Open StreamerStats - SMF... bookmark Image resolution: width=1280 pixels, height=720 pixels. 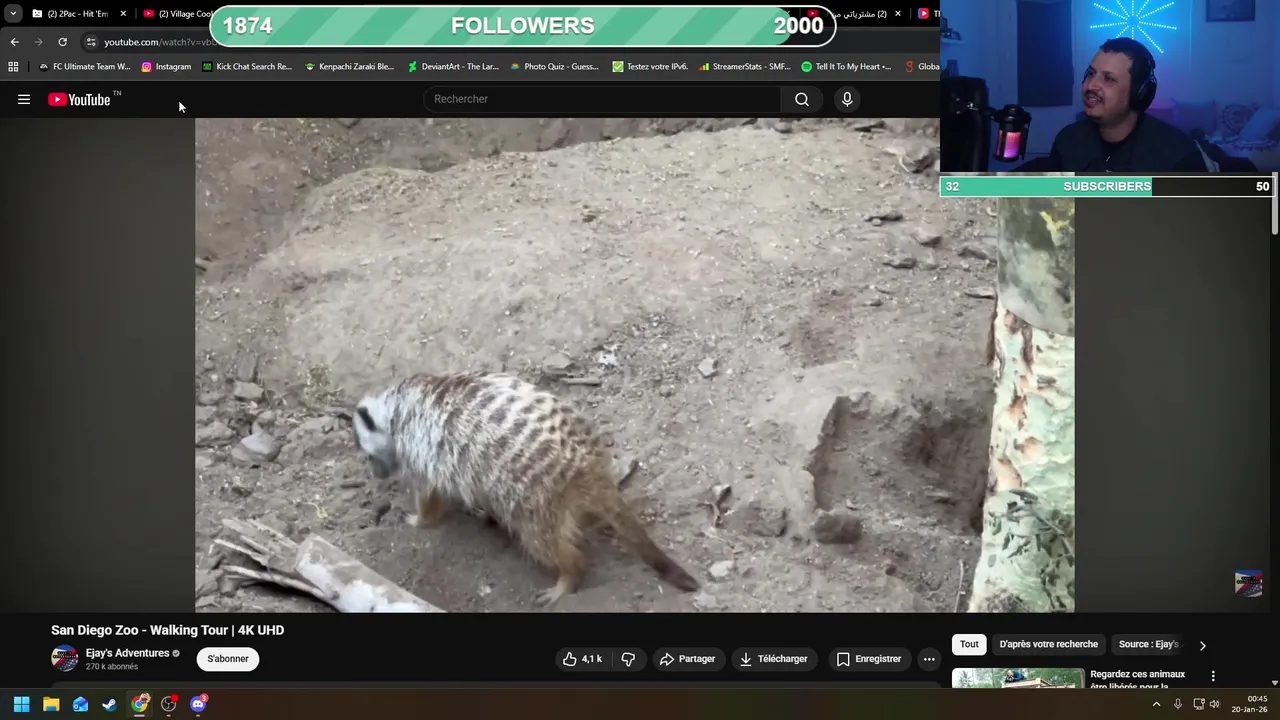(x=744, y=67)
